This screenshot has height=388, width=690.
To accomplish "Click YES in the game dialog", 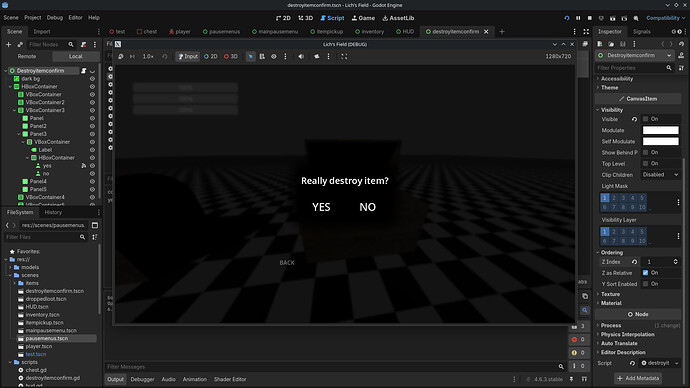I will 321,207.
